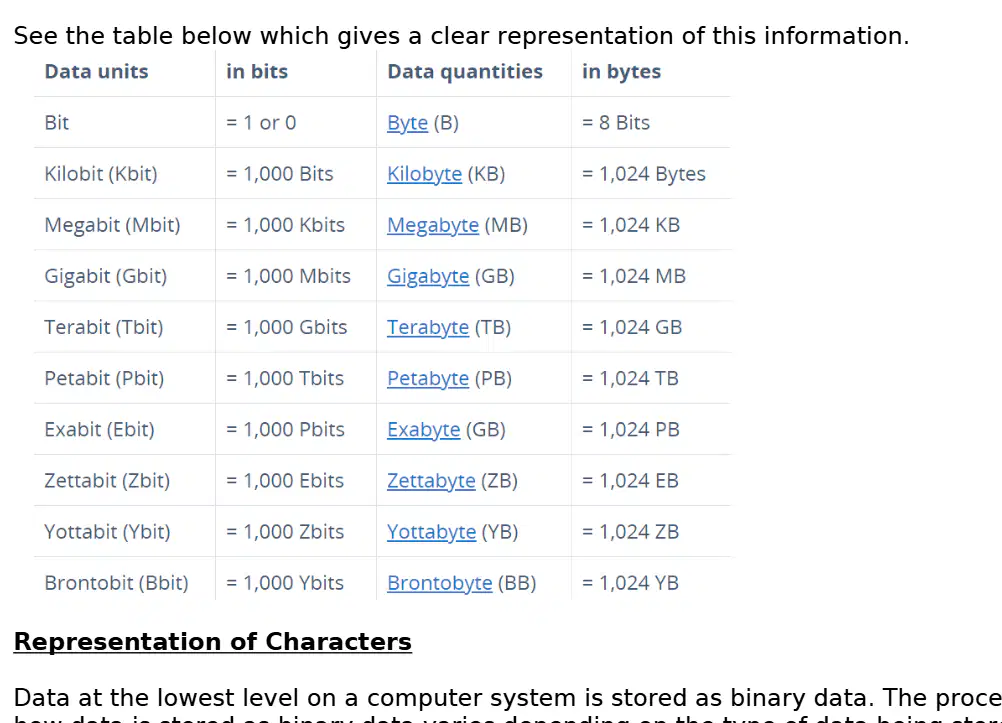This screenshot has width=1002, height=723.
Task: Visit the Petabyte link
Action: coord(428,378)
